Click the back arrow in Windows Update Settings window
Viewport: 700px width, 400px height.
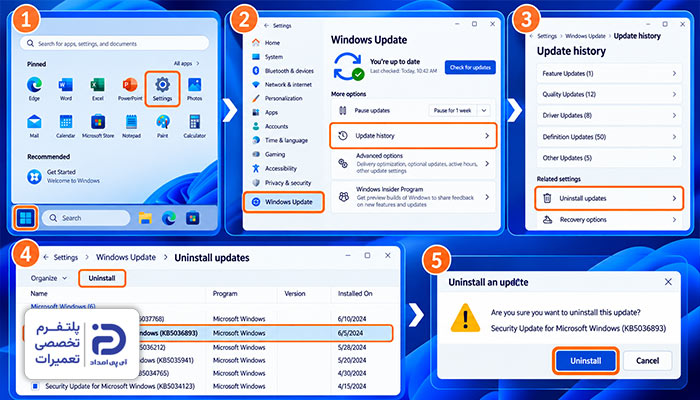point(267,26)
